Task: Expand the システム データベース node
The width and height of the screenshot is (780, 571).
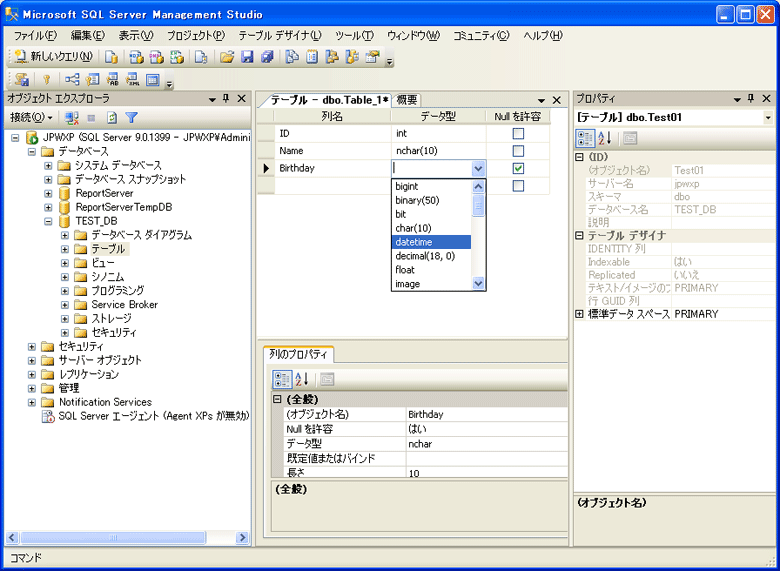Action: [x=48, y=165]
